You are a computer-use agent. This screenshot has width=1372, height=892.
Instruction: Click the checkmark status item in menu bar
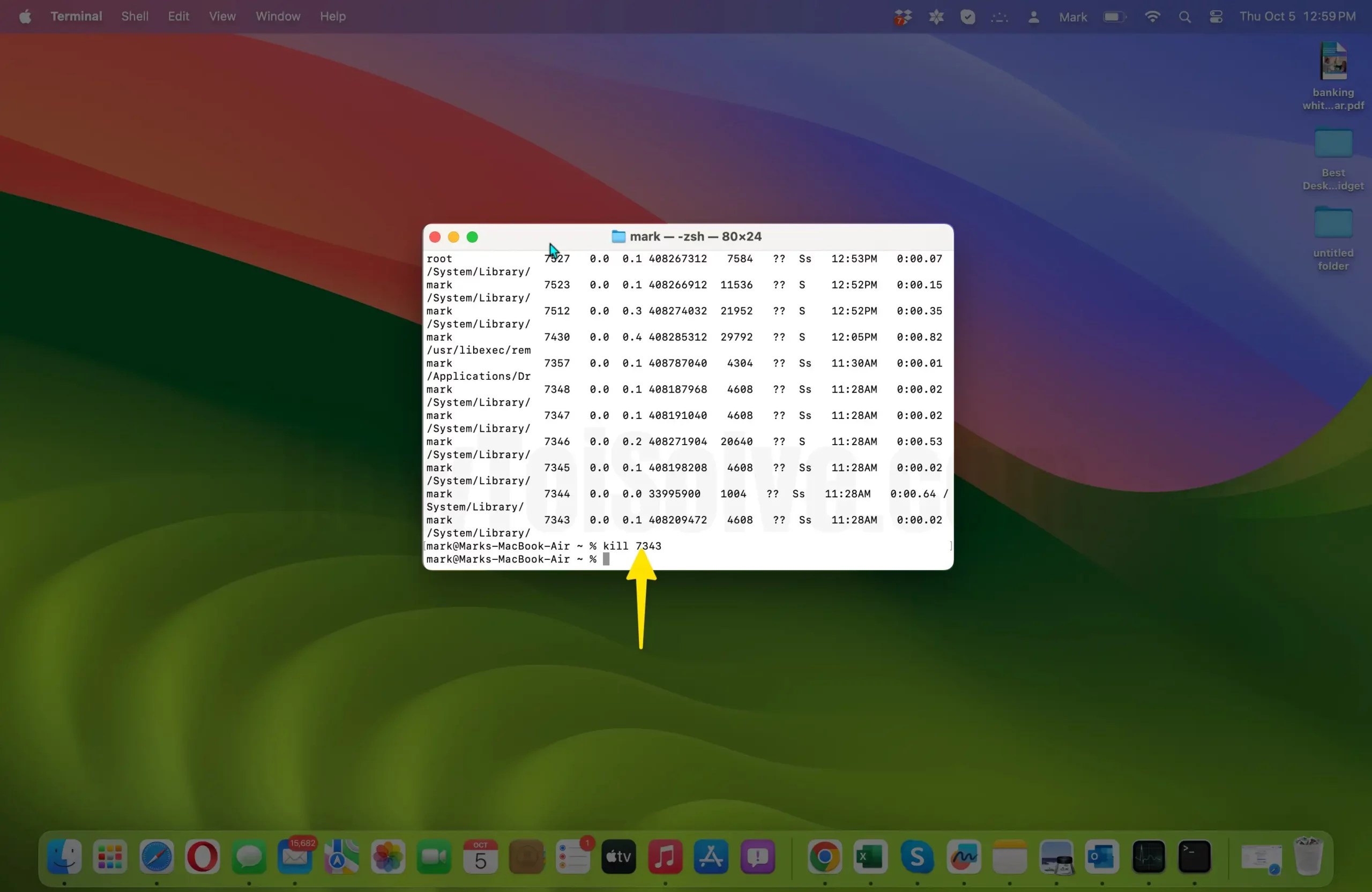968,16
